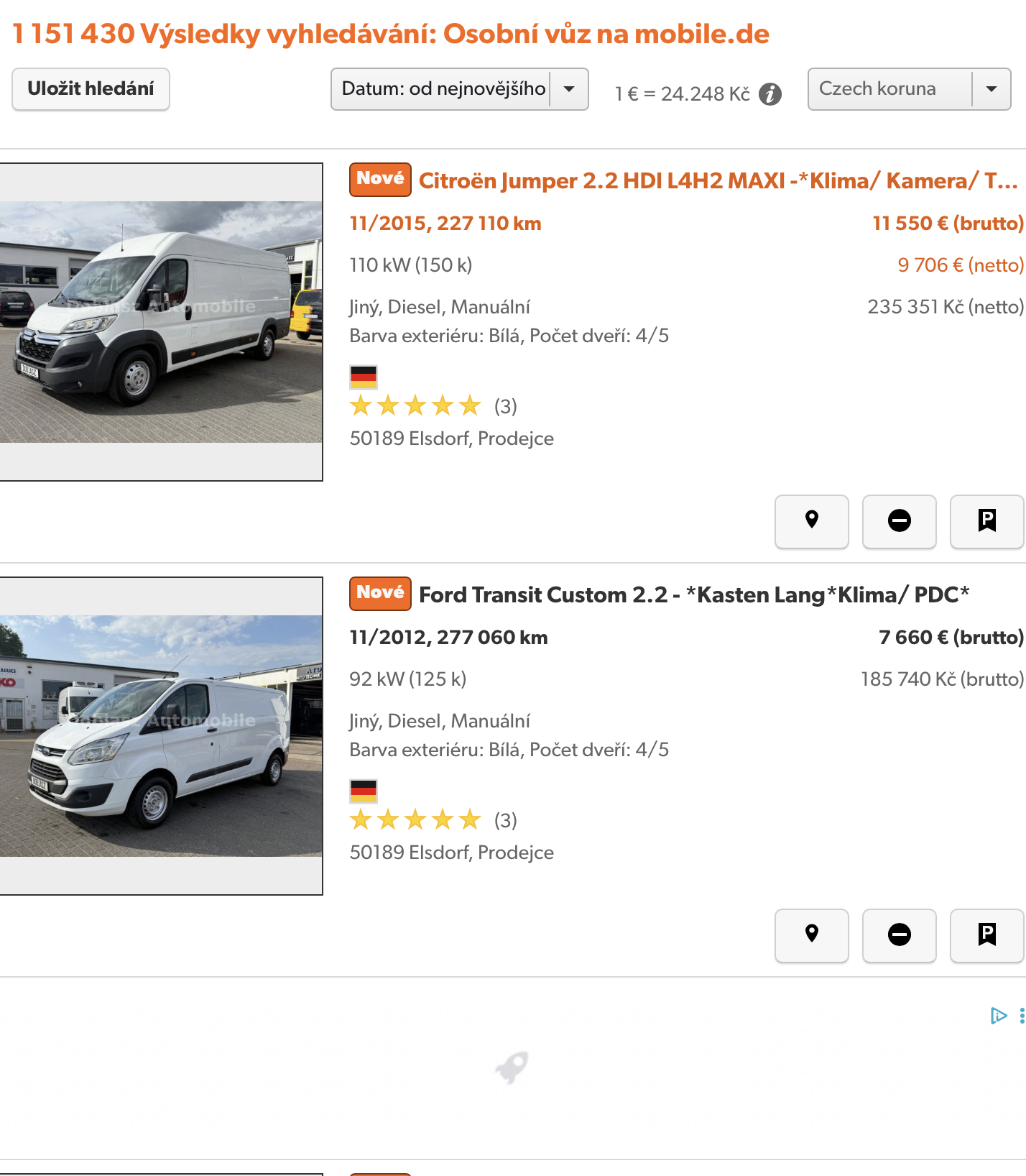The height and width of the screenshot is (1176, 1026).
Task: Open the Citroën Jumper 2.2 HDI listing title
Action: tap(718, 180)
